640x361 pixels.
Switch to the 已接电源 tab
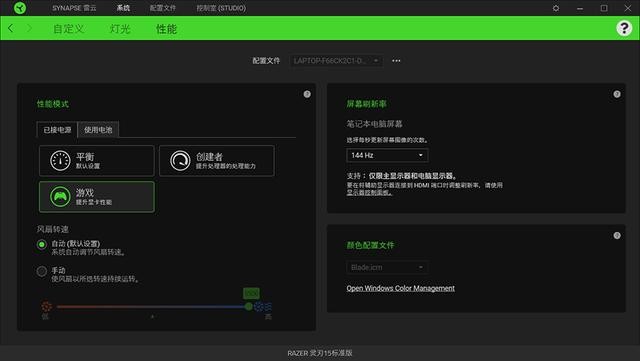(x=57, y=130)
